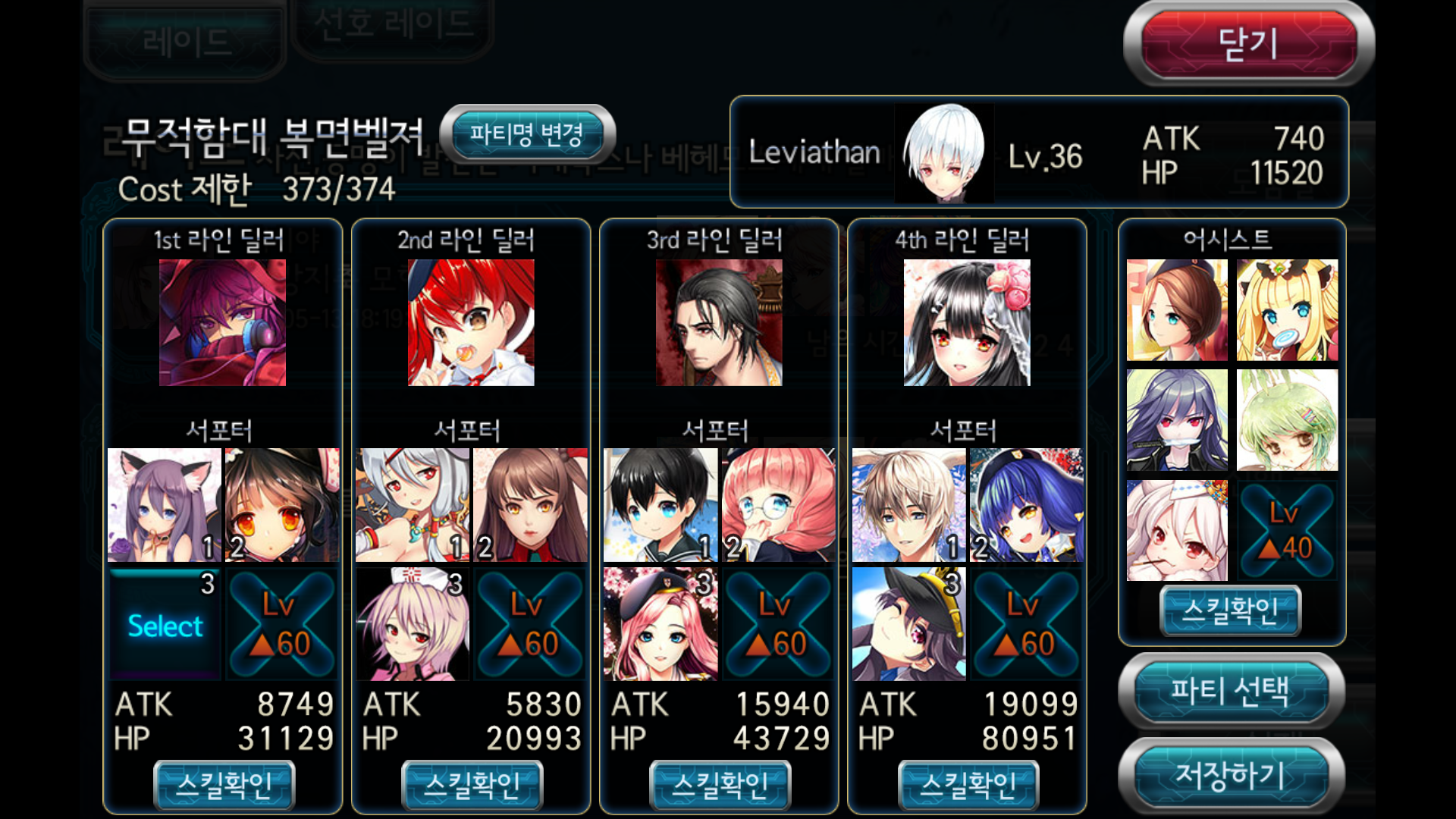Open the empty Select supporter slot
The image size is (1456, 819).
click(x=165, y=624)
